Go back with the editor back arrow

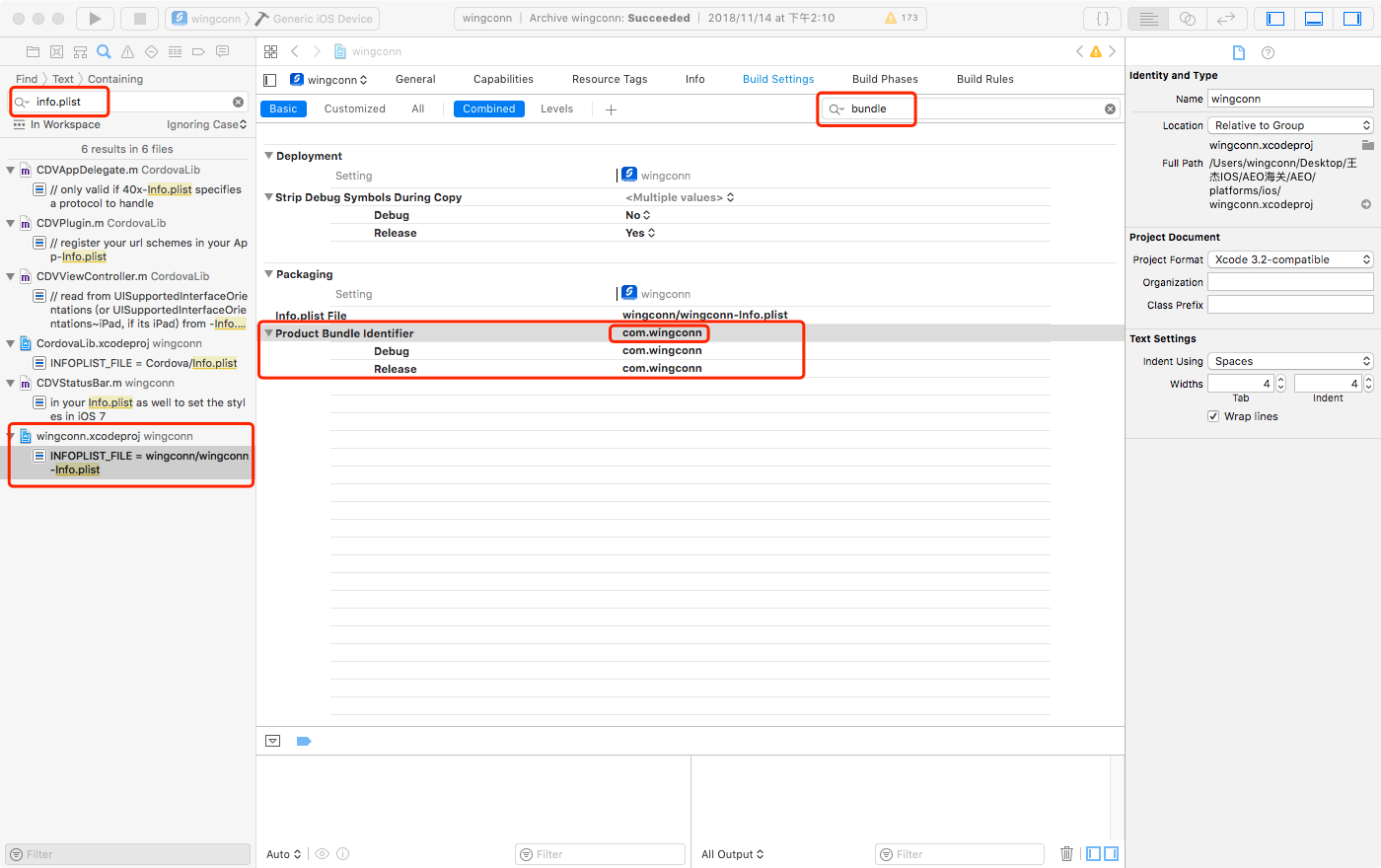click(x=294, y=51)
